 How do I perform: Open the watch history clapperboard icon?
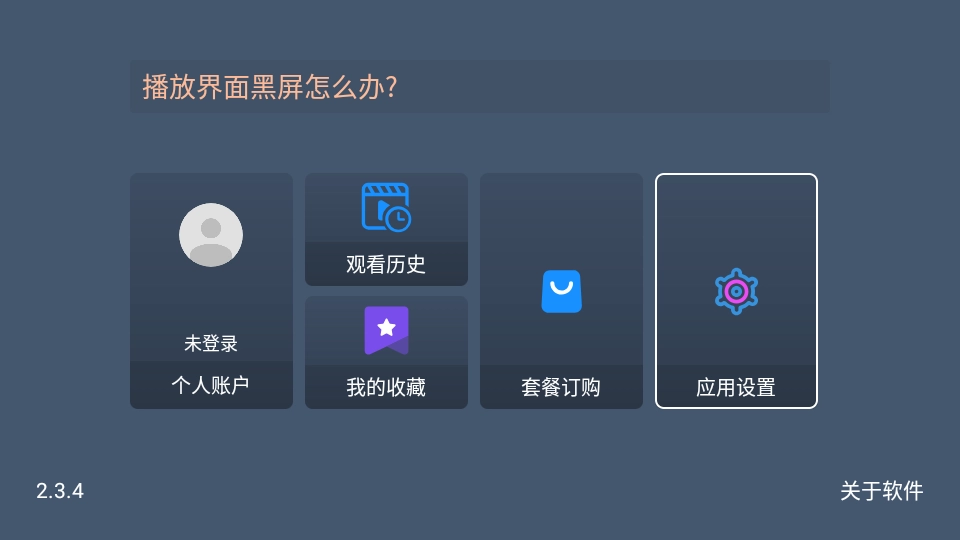(386, 208)
